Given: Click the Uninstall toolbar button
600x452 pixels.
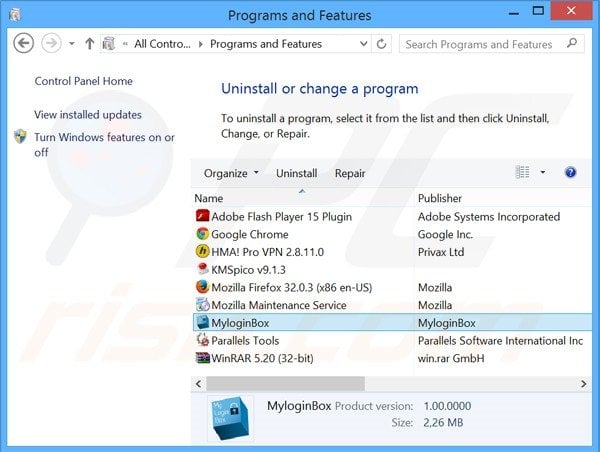Looking at the screenshot, I should [297, 173].
